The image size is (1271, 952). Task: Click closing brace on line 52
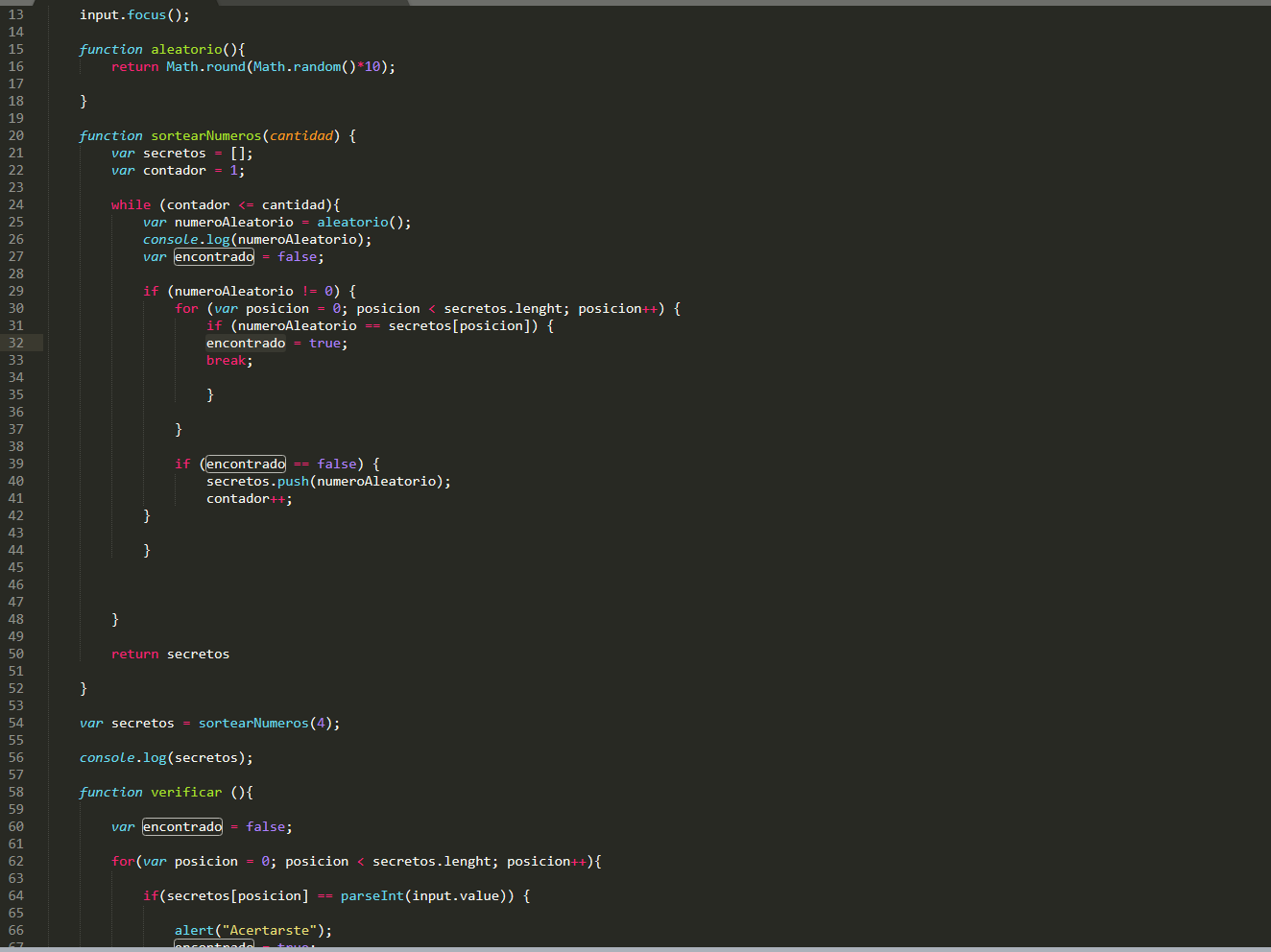84,688
